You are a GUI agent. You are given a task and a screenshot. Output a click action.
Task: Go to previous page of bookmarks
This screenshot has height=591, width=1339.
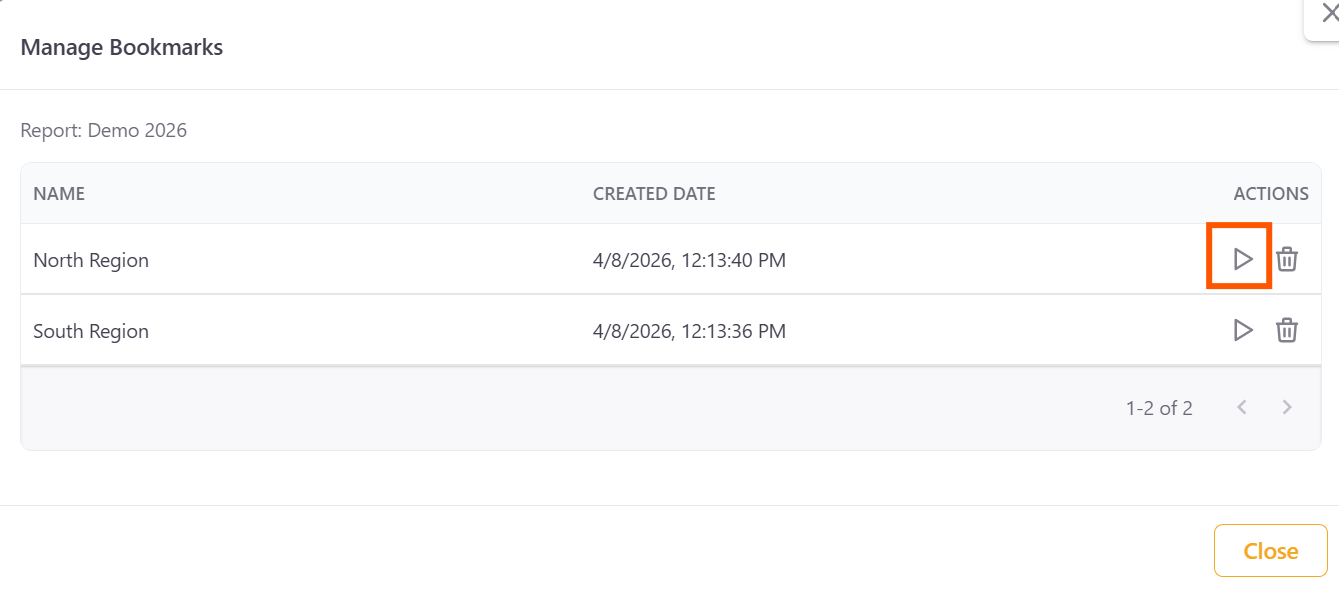point(1242,407)
